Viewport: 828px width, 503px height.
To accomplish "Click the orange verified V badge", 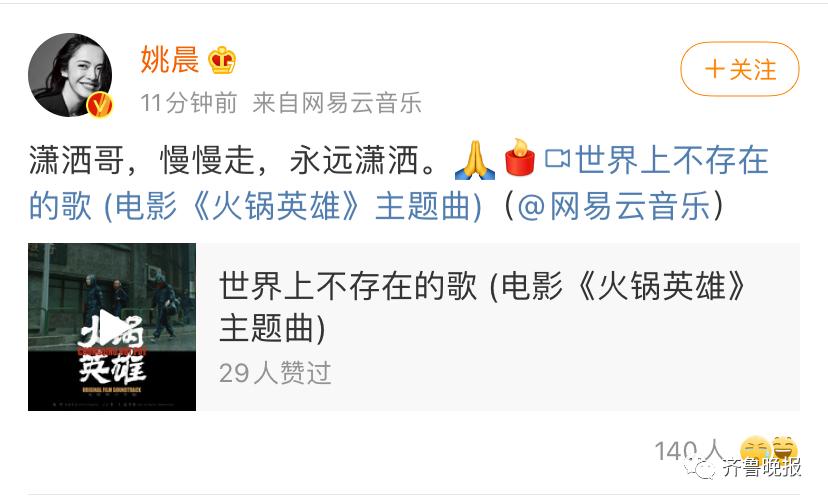I will click(x=99, y=105).
